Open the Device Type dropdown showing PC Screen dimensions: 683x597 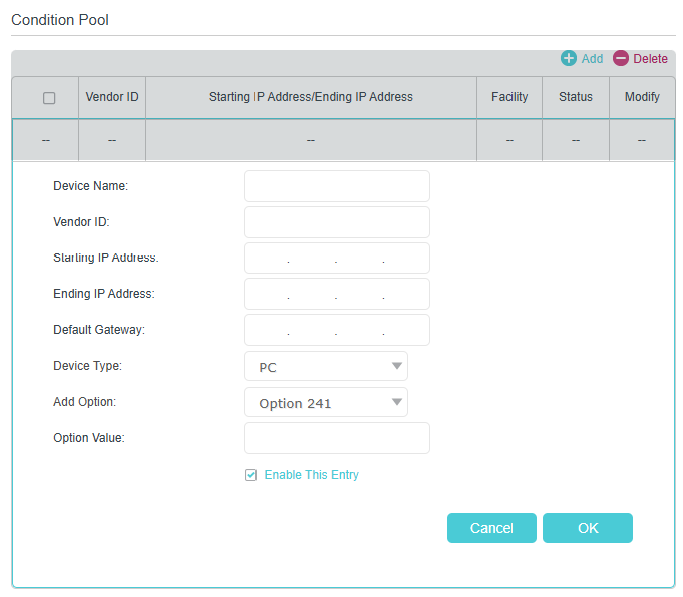coord(326,366)
